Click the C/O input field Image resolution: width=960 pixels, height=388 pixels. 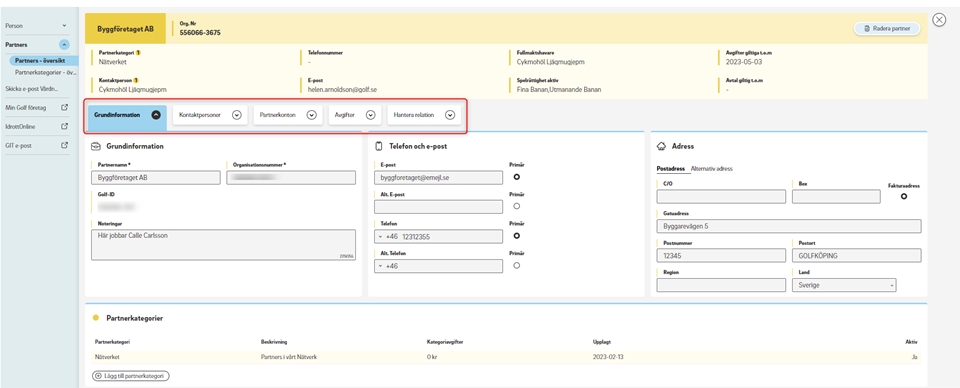[x=721, y=196]
